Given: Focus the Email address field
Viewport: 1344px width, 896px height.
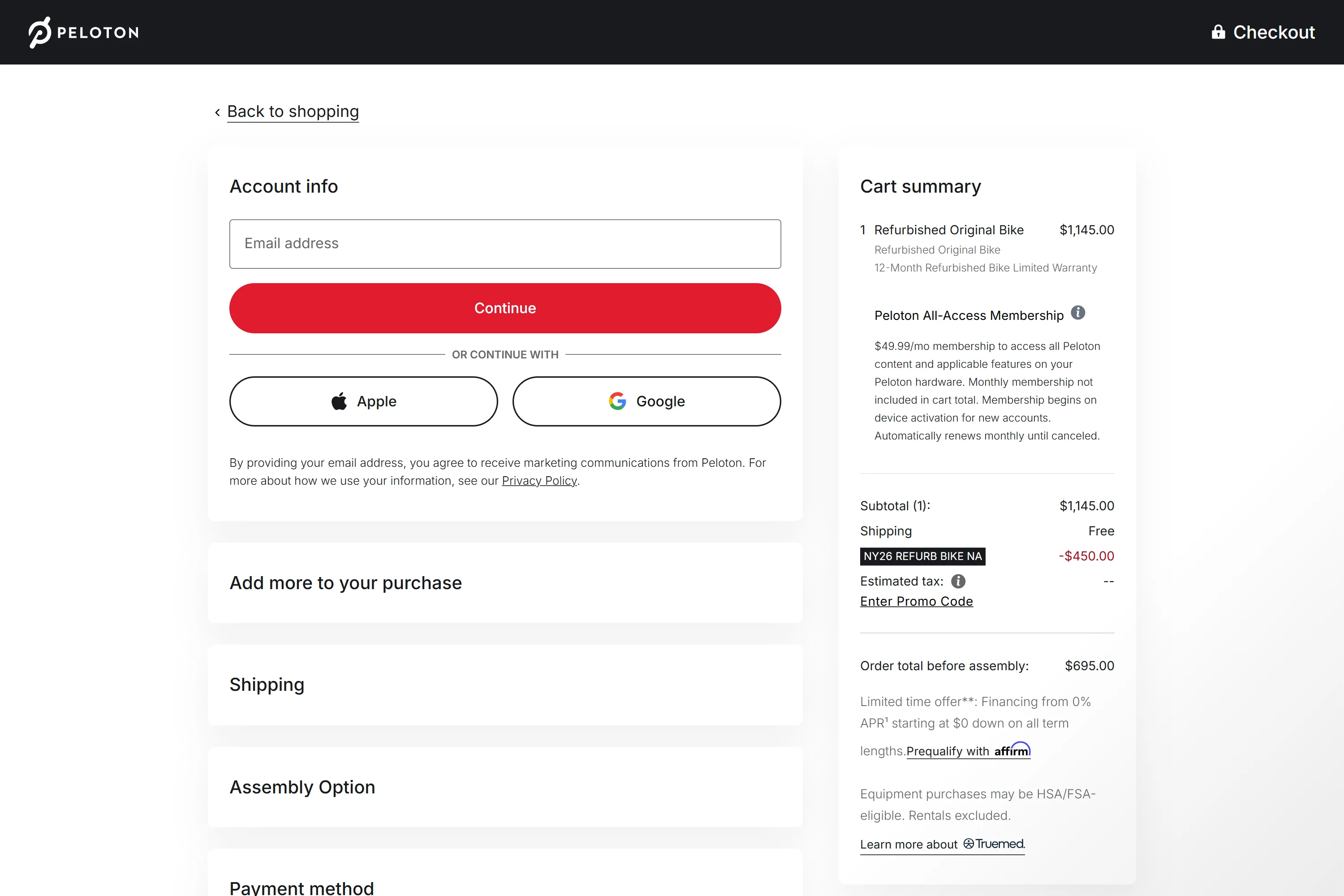Looking at the screenshot, I should click(x=505, y=244).
